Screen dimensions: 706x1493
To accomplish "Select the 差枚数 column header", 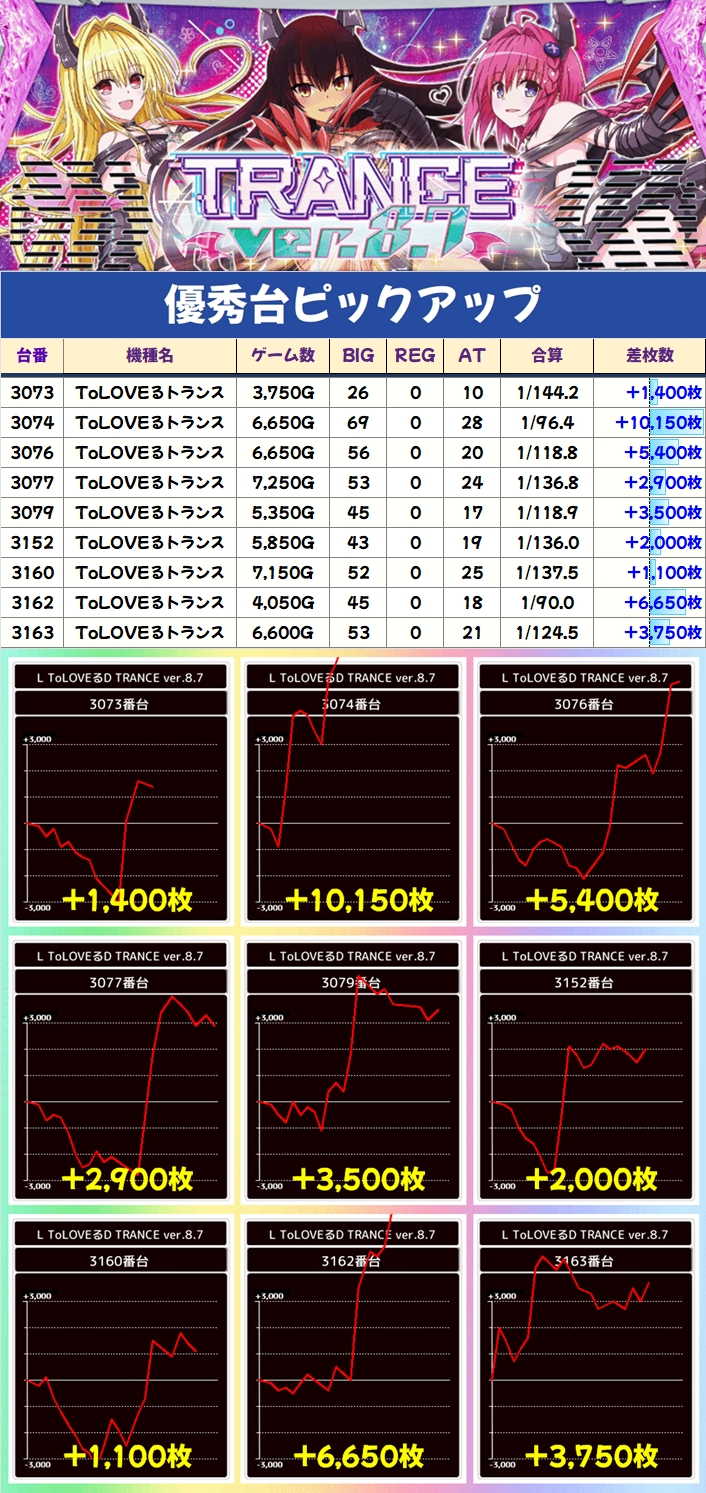I will coord(649,357).
